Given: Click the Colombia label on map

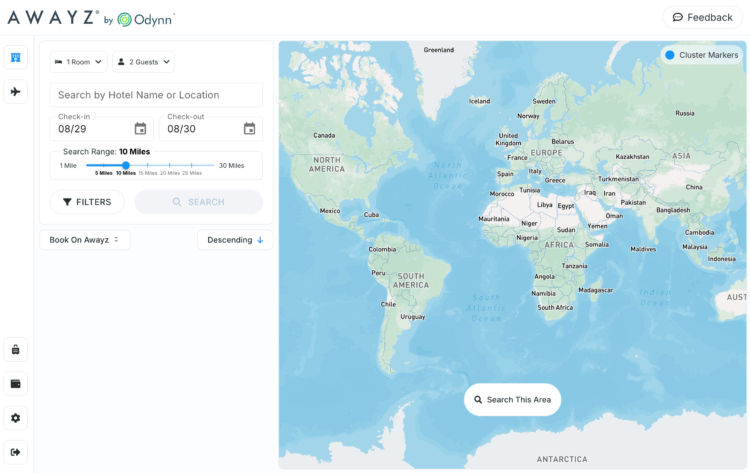Looking at the screenshot, I should pyautogui.click(x=382, y=249).
